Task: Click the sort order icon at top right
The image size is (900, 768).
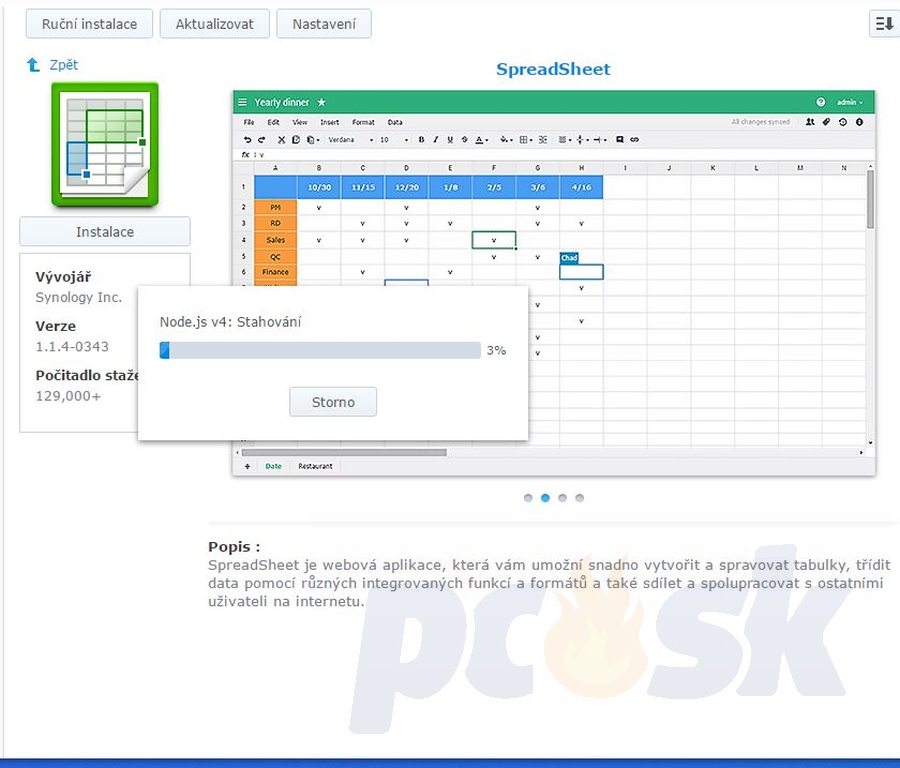Action: [885, 24]
